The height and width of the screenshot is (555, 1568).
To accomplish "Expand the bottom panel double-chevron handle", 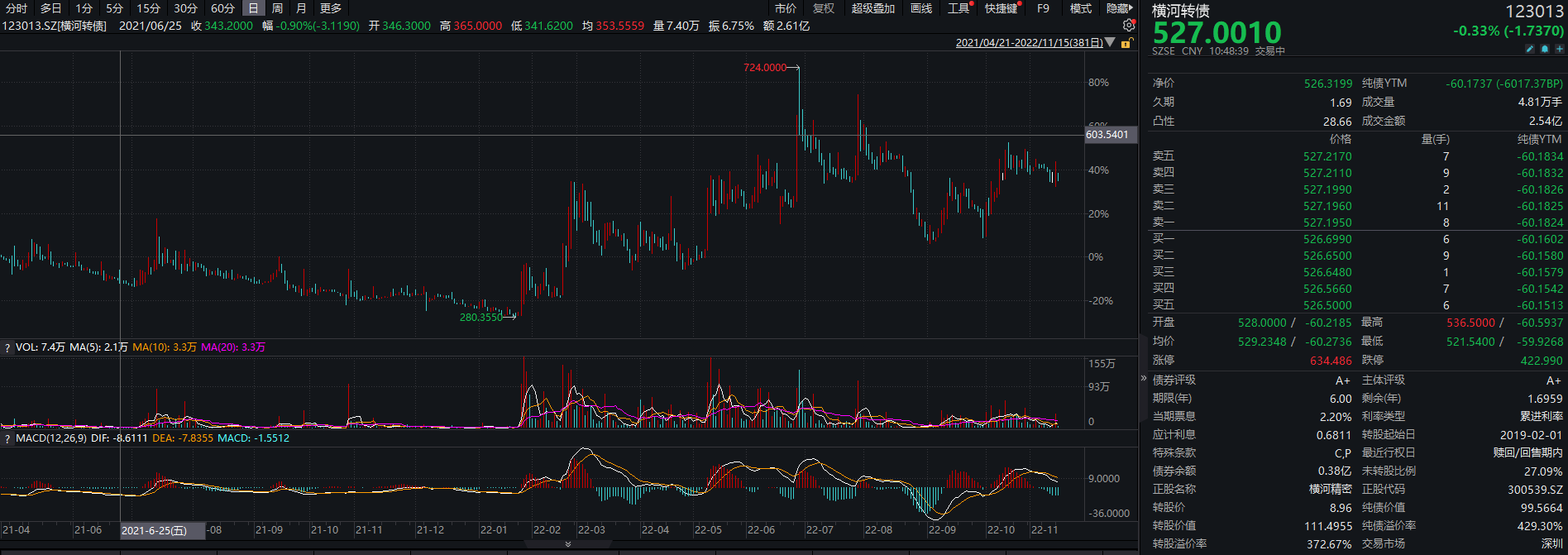I will point(568,544).
